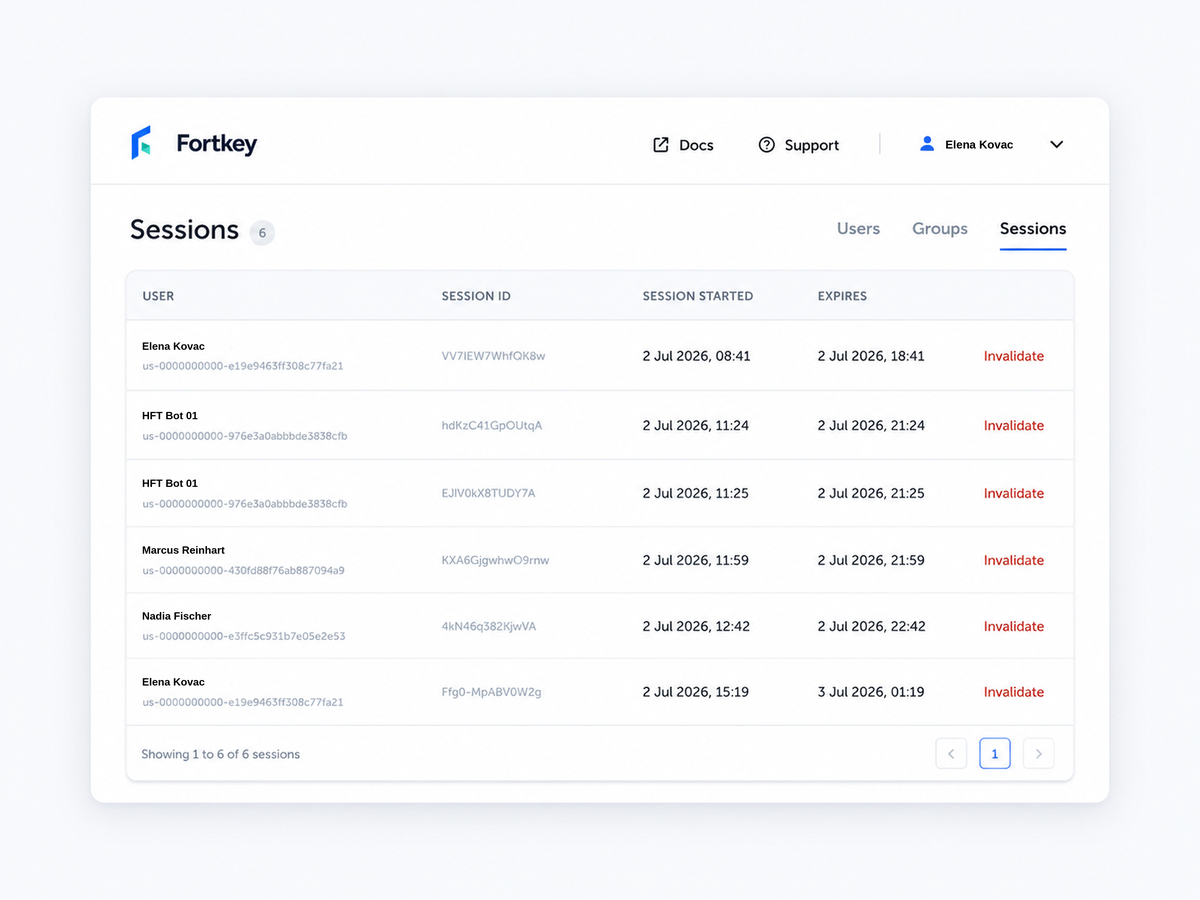Click start time 2 Jul 2026, 12:42
Screen dimensions: 1200x900
[696, 626]
